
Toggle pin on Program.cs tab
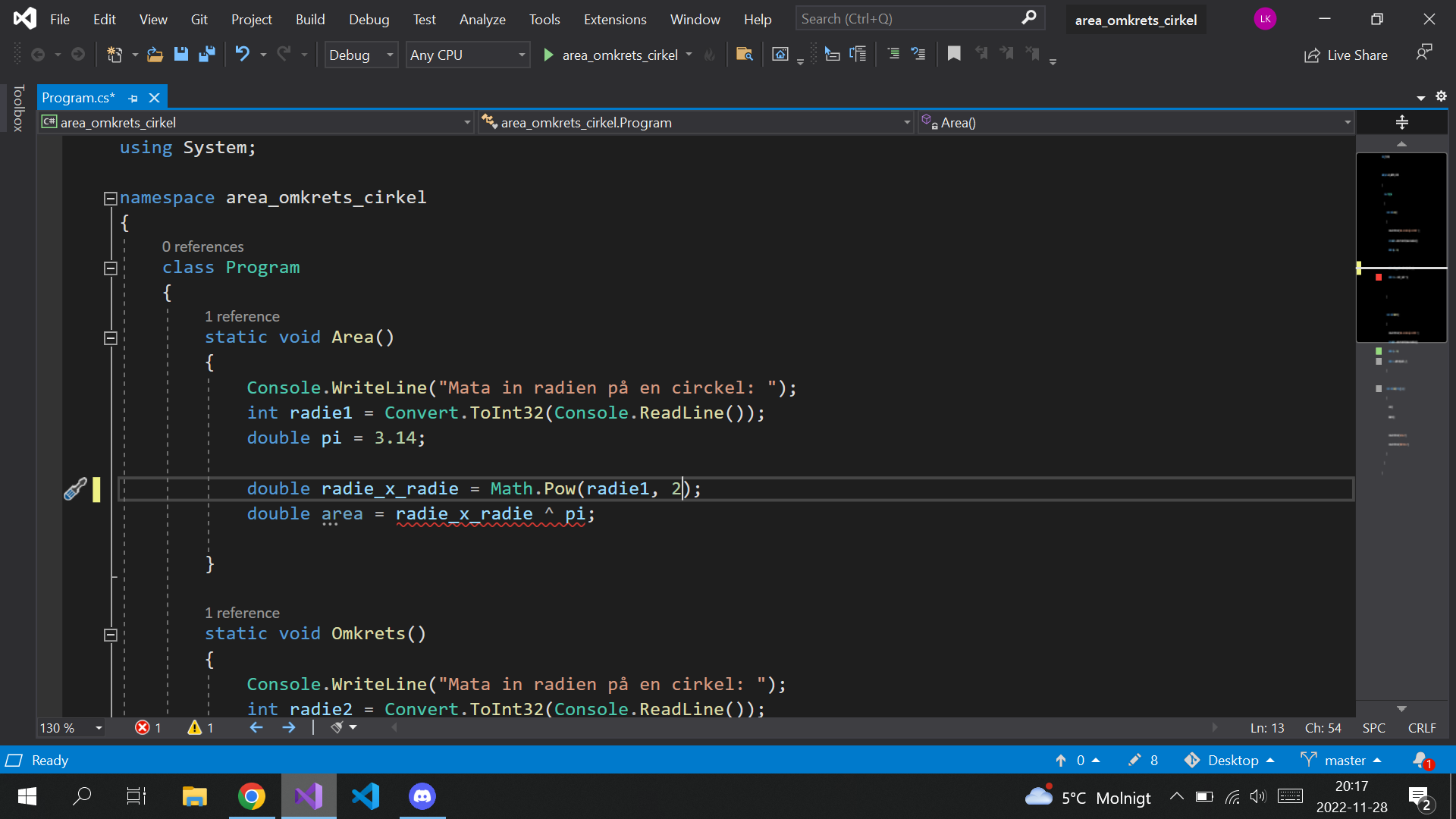click(x=133, y=98)
